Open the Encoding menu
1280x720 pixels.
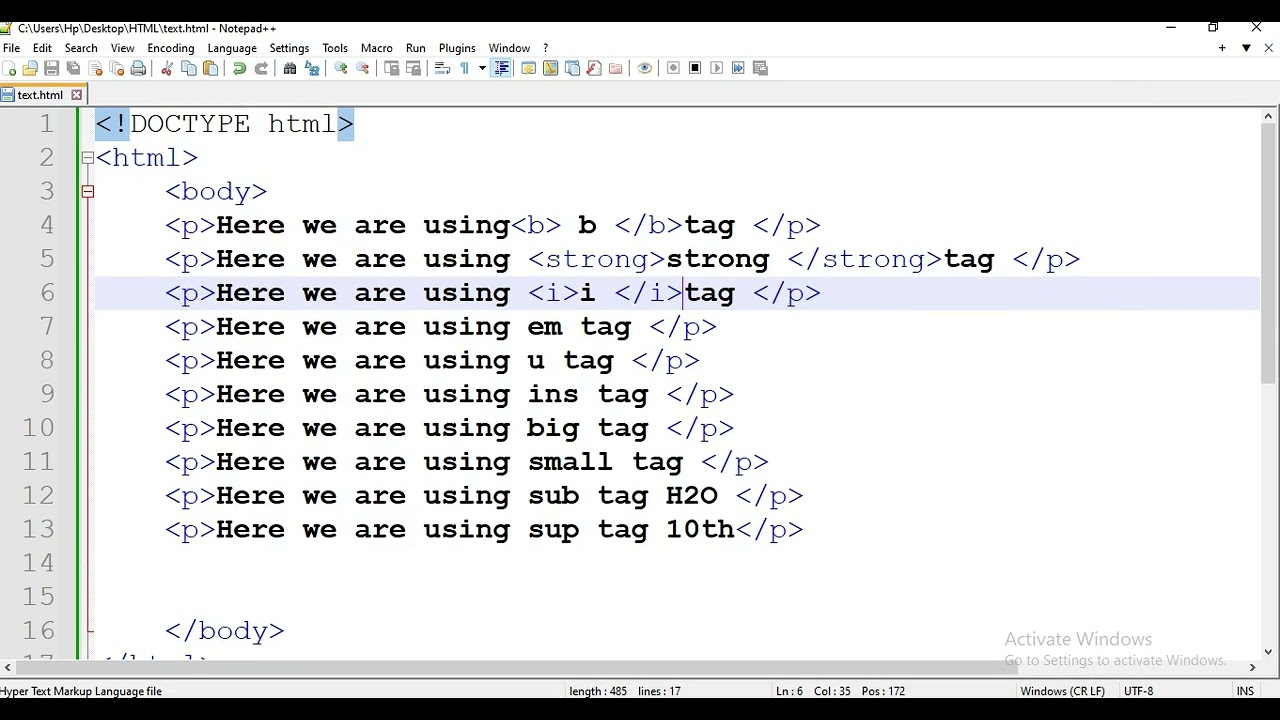coord(171,48)
